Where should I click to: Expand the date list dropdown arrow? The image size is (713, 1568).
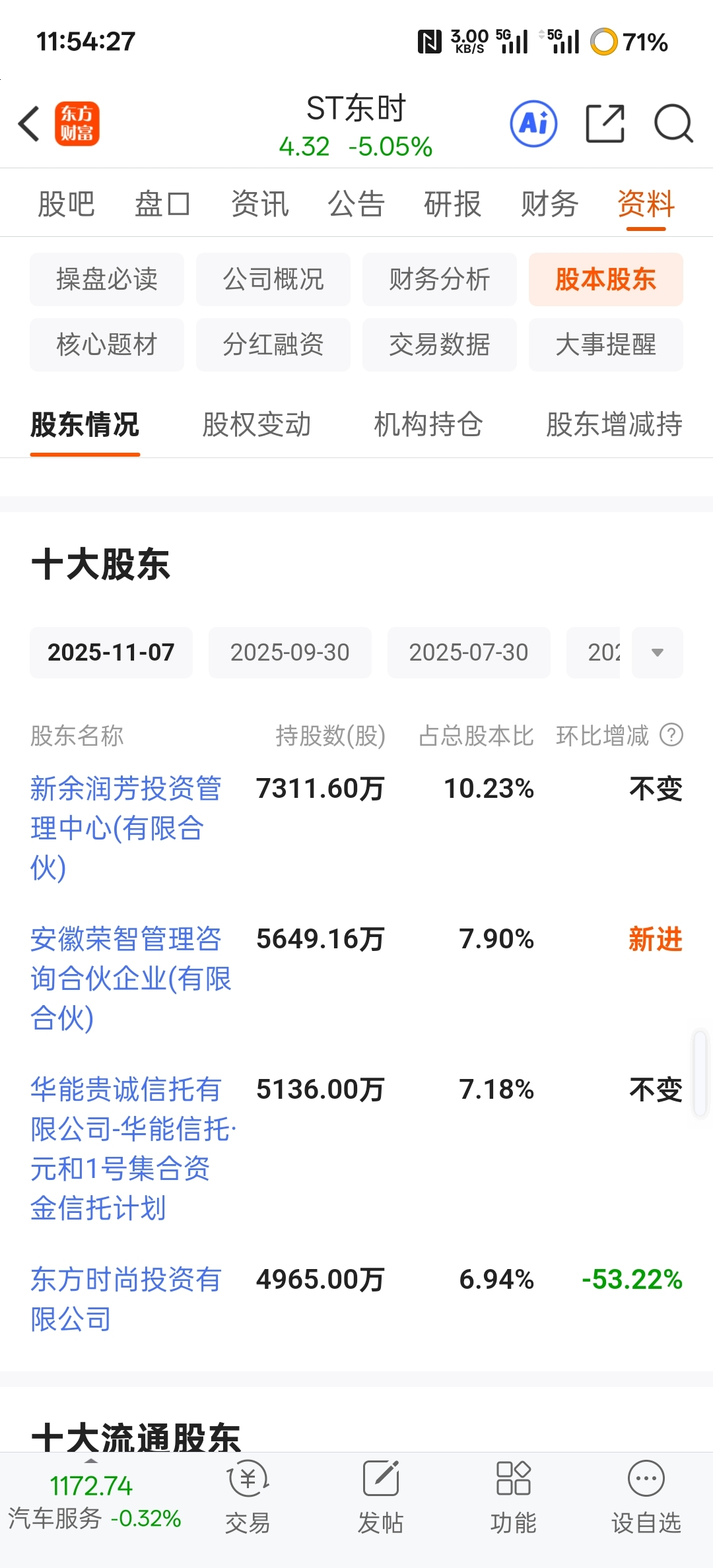click(657, 653)
